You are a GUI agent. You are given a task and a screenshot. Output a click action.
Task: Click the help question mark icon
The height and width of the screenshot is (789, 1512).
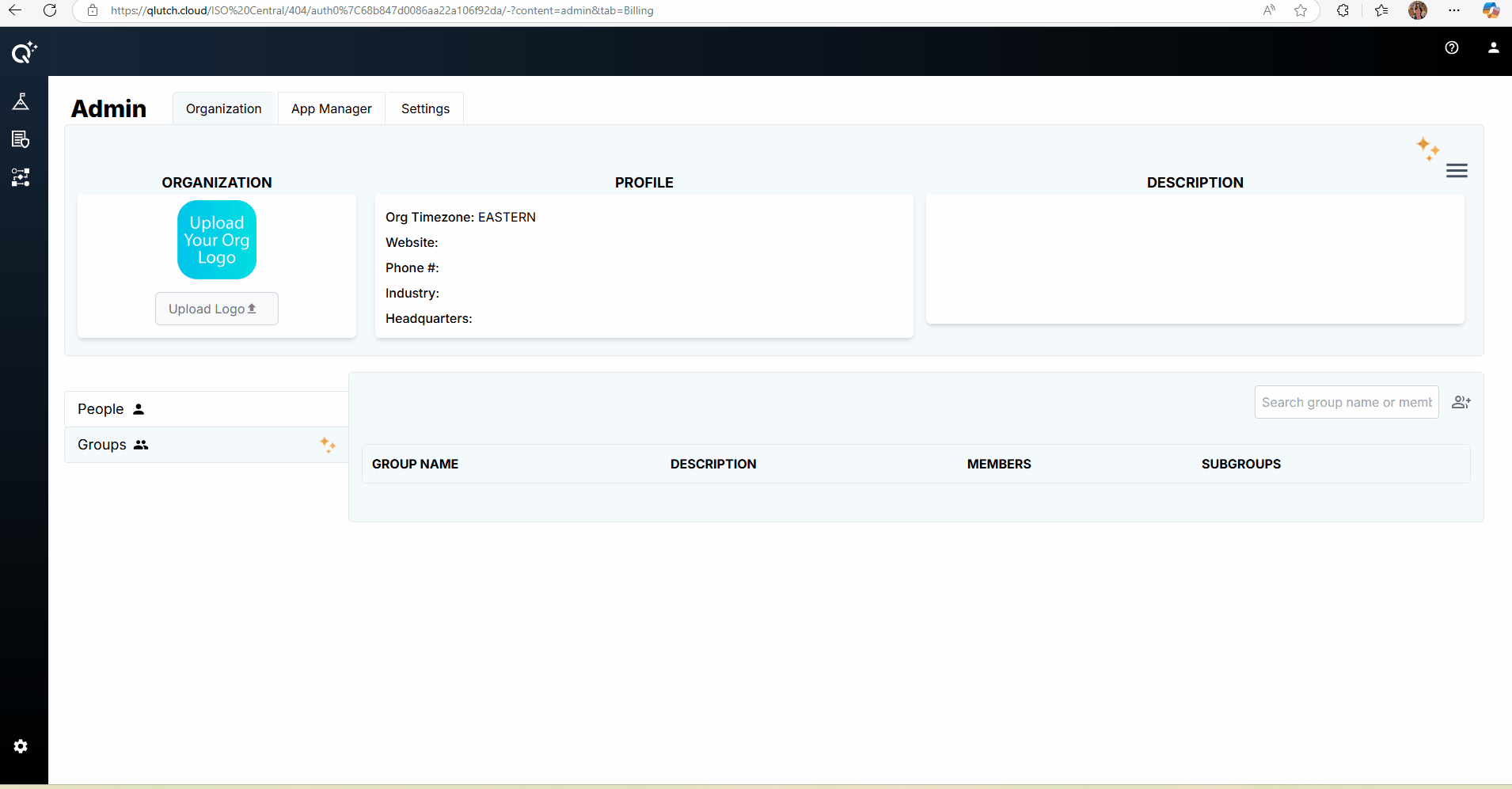point(1451,47)
